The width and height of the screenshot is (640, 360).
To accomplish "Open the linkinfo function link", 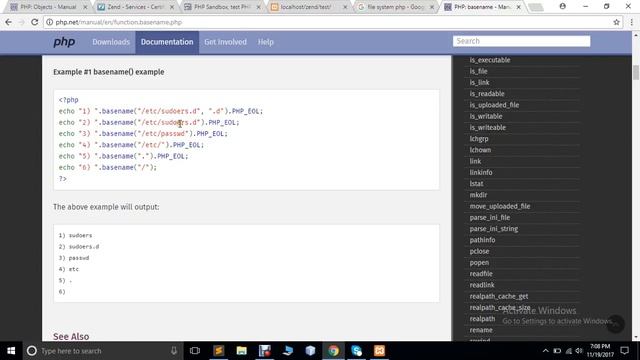I will (x=481, y=172).
